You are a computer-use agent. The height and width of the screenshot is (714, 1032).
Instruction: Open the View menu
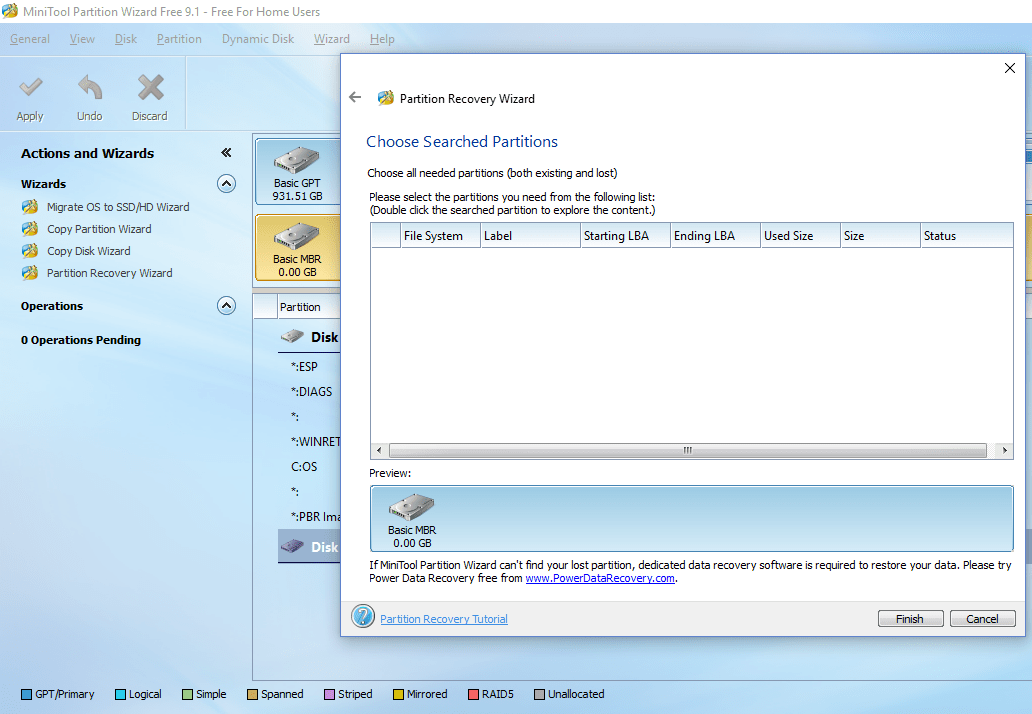click(82, 39)
